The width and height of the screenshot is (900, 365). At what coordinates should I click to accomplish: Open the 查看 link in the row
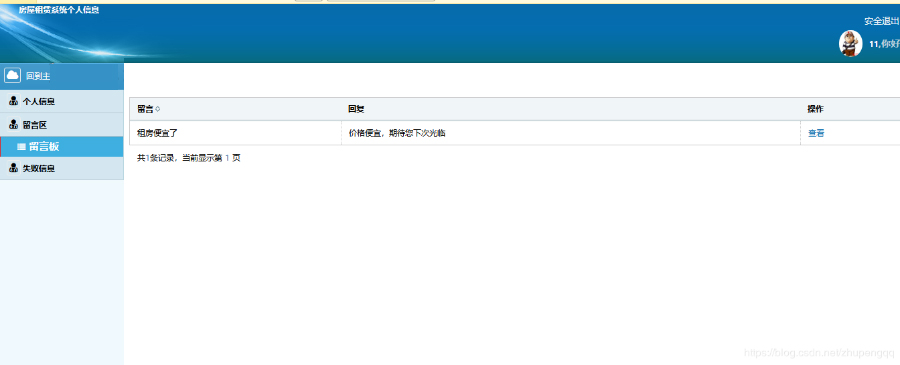point(816,133)
